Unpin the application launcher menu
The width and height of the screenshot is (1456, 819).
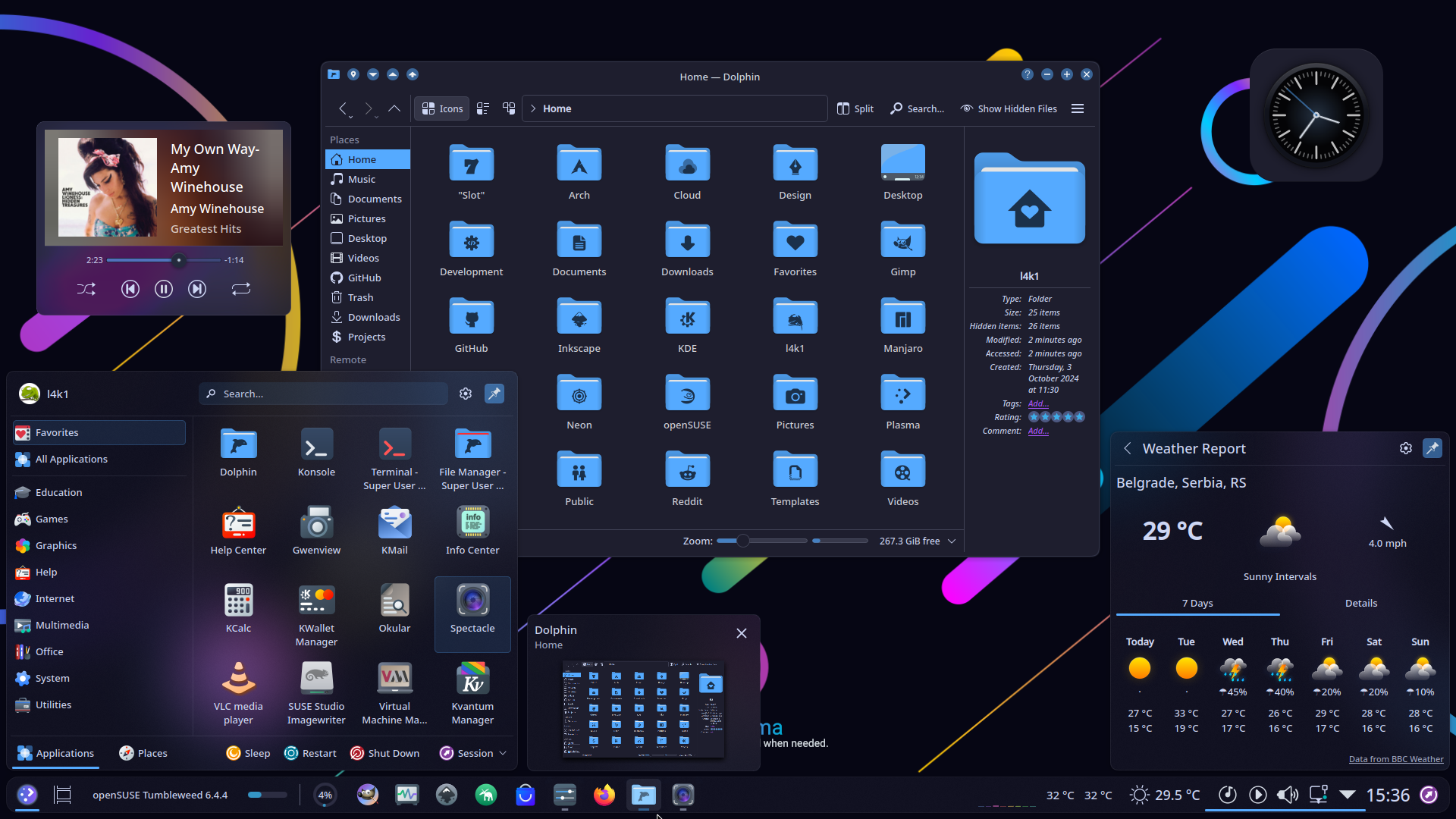coord(494,394)
